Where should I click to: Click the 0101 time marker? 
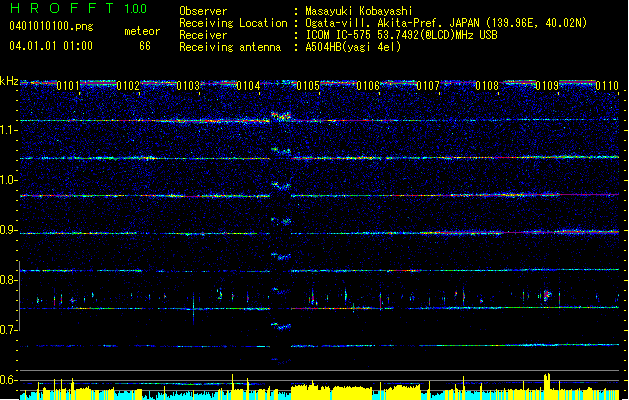coord(68,85)
